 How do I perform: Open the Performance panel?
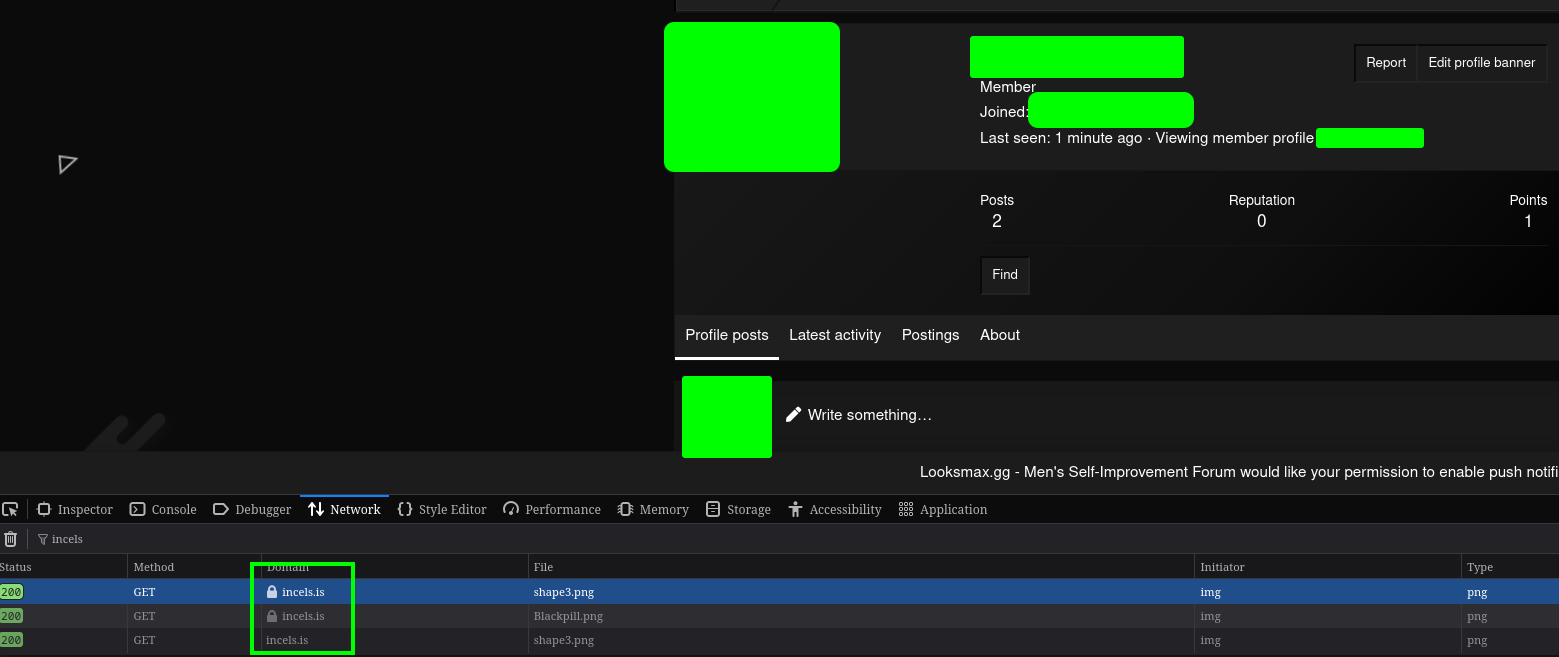click(x=551, y=509)
